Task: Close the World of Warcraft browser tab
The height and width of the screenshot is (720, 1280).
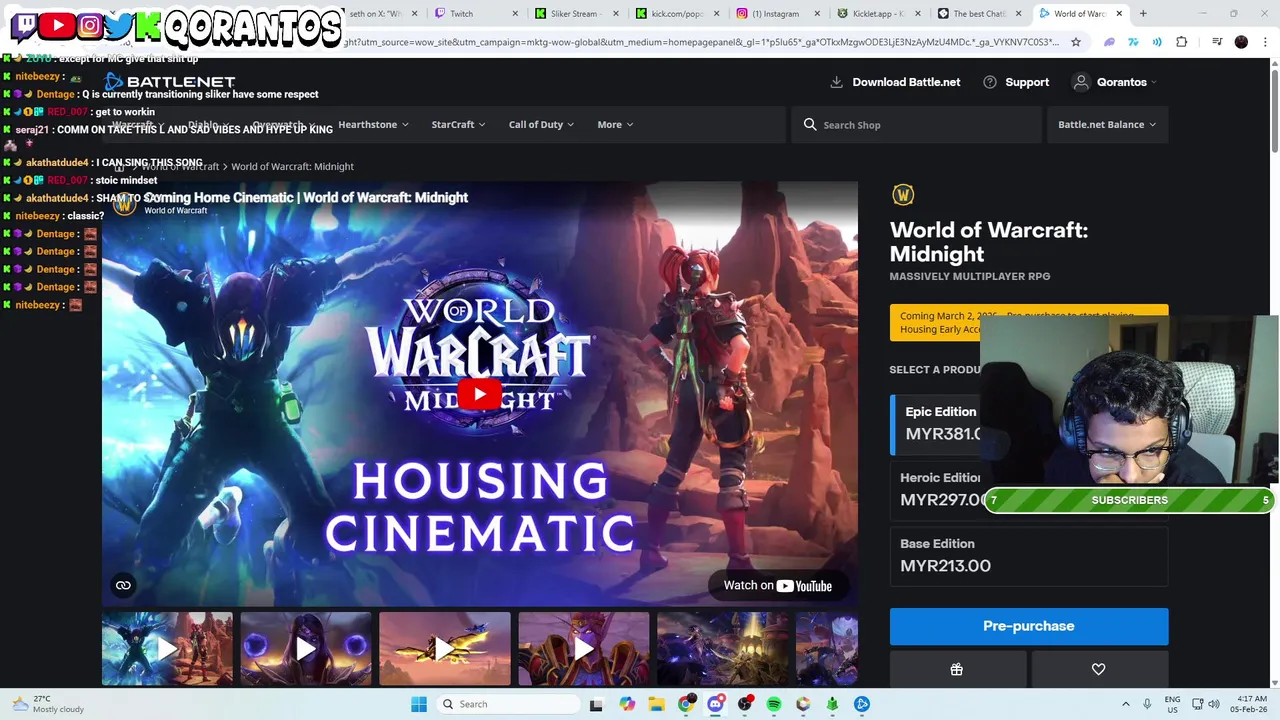Action: [1120, 14]
